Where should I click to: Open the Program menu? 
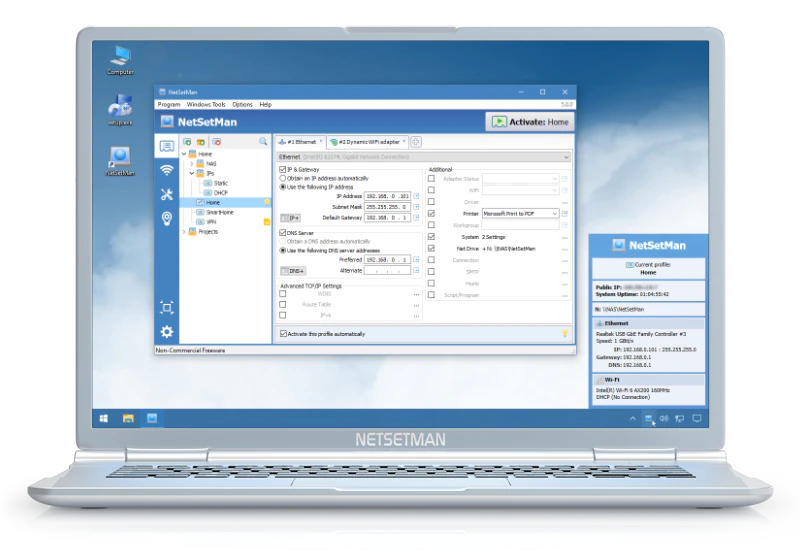pos(169,104)
